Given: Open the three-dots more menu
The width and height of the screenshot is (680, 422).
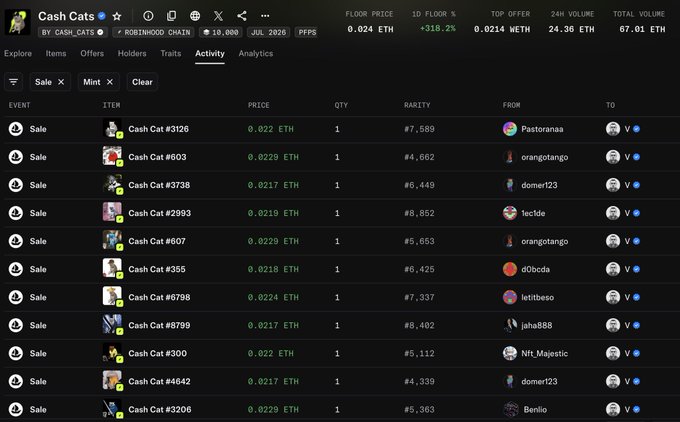Looking at the screenshot, I should coord(265,16).
